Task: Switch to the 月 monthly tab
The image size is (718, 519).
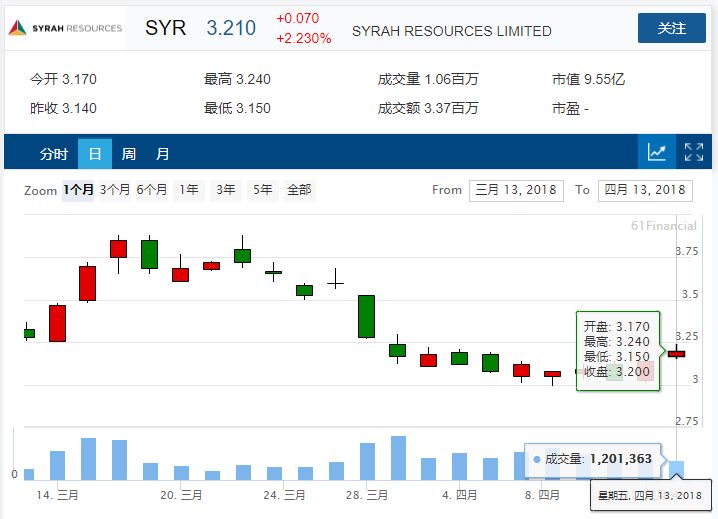Action: coord(163,153)
